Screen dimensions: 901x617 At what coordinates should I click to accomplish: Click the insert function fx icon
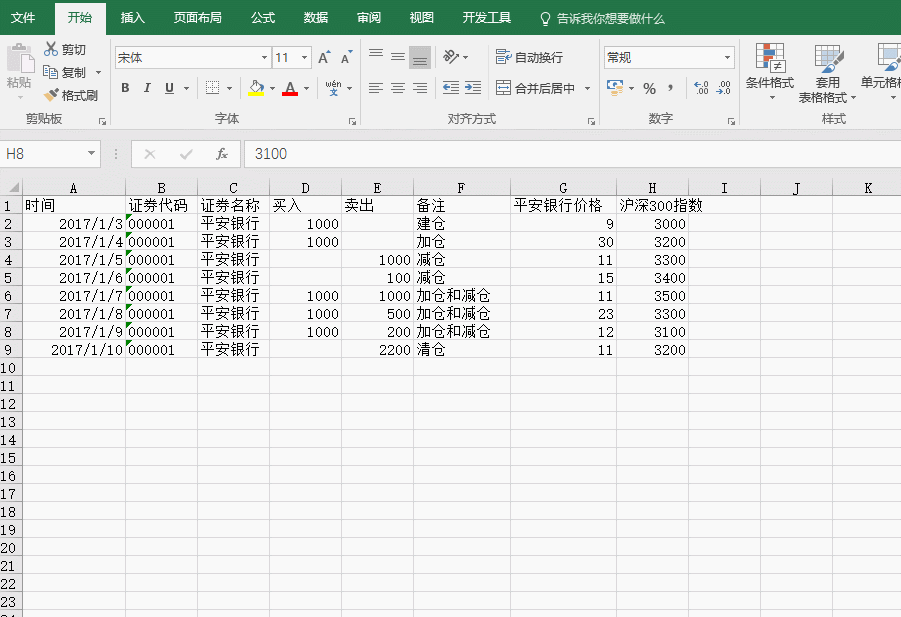point(222,154)
